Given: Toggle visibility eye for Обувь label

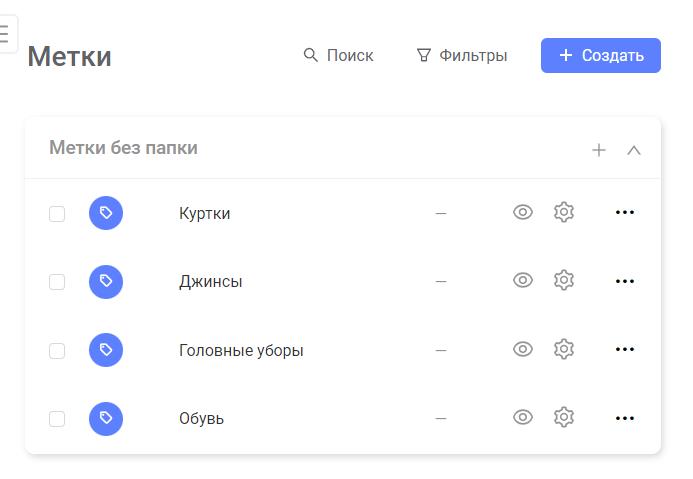Looking at the screenshot, I should click(x=523, y=417).
